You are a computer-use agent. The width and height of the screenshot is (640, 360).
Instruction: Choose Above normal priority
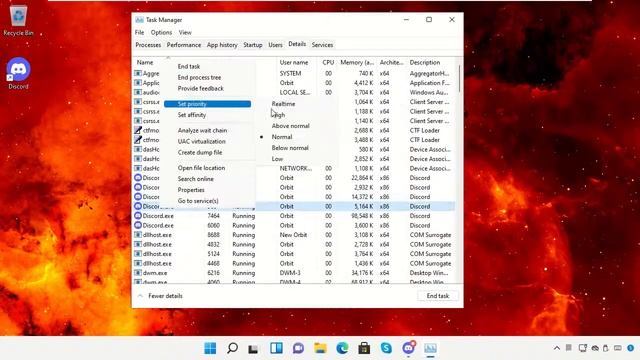click(291, 126)
